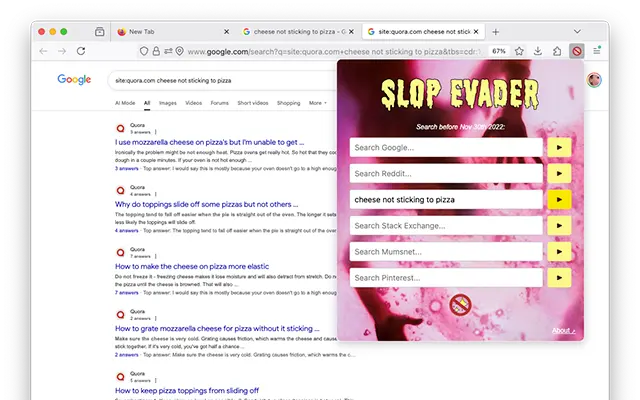Screen dimensions: 640x400
Task: Switch to 'cheese not sticking to pizza' tab
Action: pyautogui.click(x=298, y=31)
